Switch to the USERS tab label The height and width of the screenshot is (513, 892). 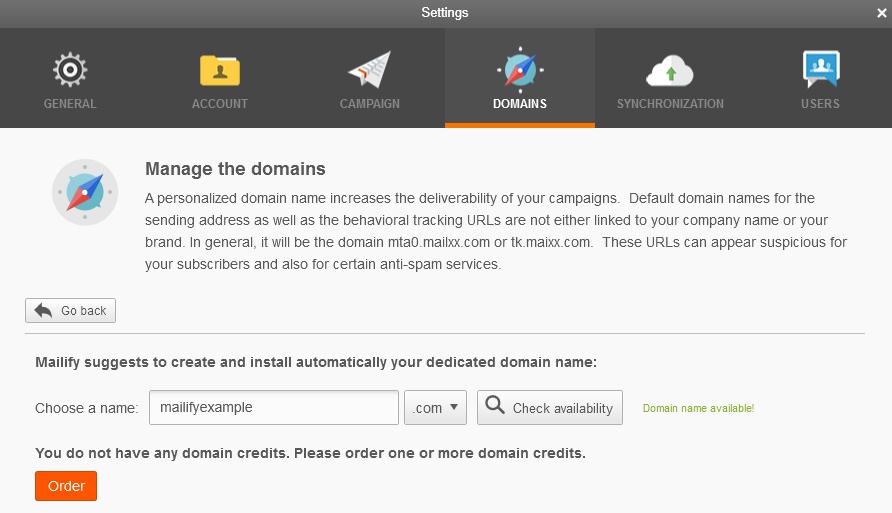[820, 104]
